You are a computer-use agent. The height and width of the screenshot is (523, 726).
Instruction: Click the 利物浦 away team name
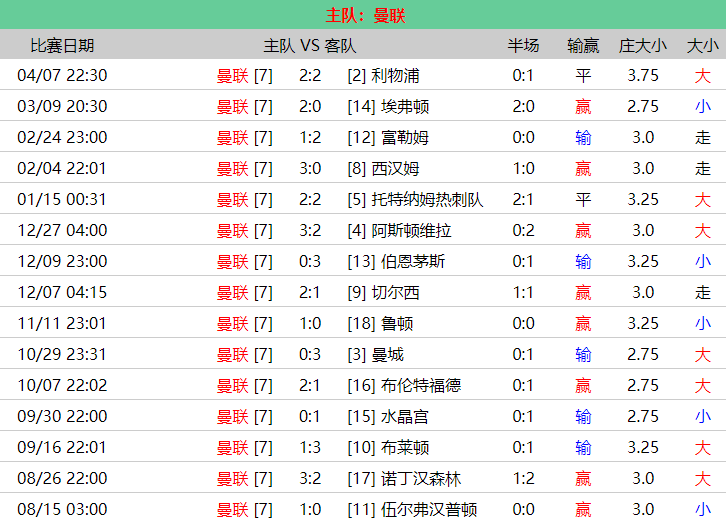(x=395, y=76)
